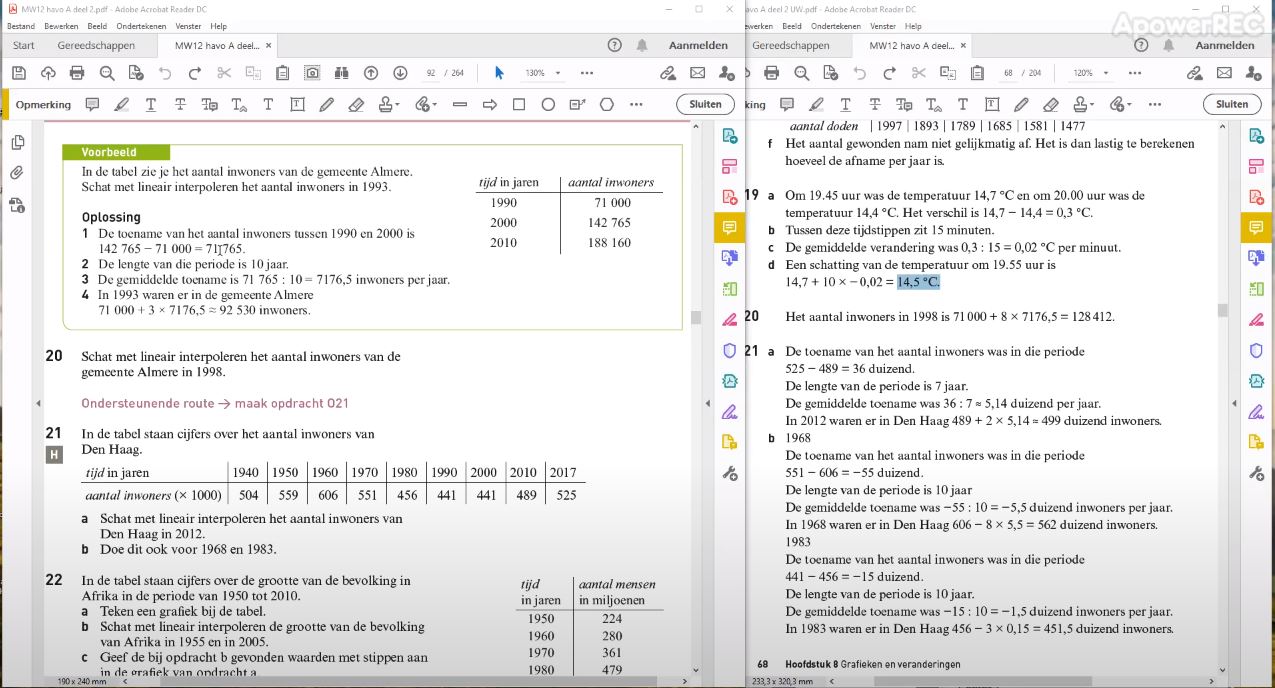This screenshot has width=1275, height=688.
Task: Click Aanmelden in the left window
Action: (x=698, y=45)
